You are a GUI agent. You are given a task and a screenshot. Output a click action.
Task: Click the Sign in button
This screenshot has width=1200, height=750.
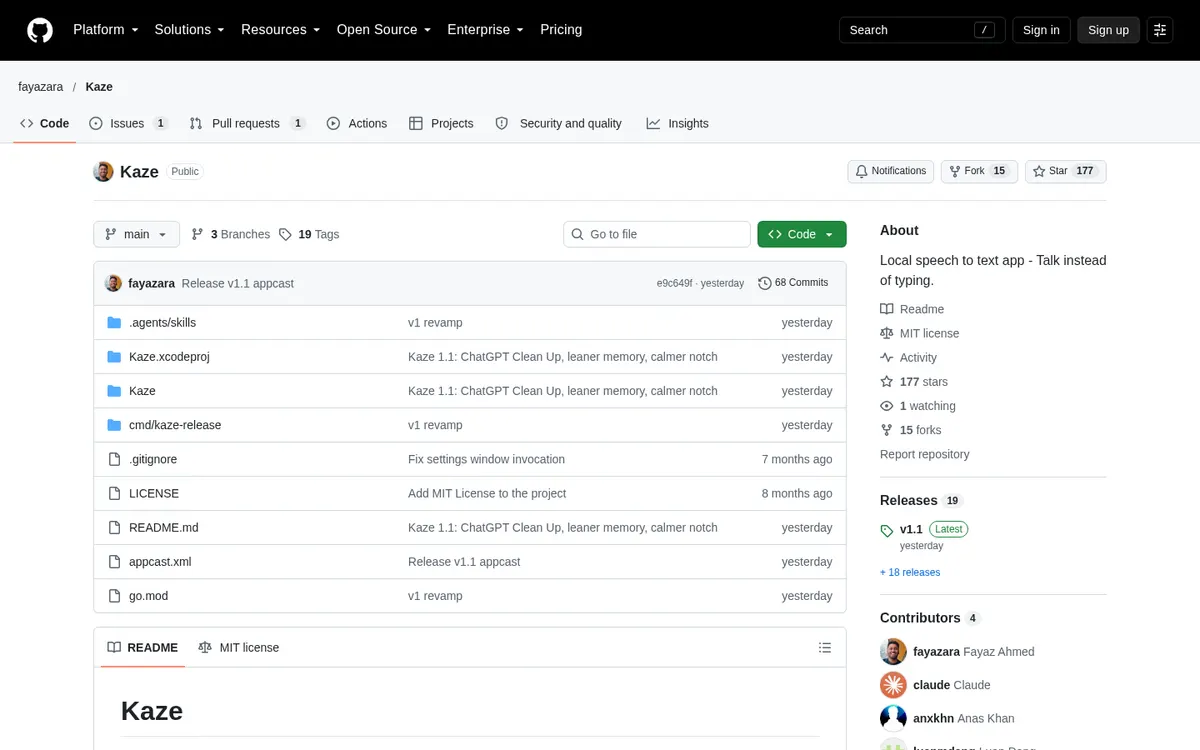pos(1041,30)
